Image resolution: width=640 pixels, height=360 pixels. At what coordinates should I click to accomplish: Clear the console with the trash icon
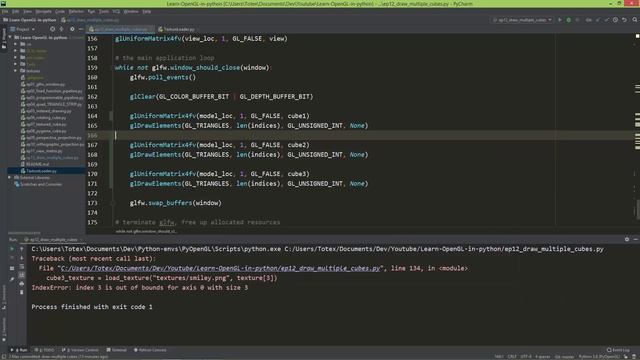tap(22, 292)
